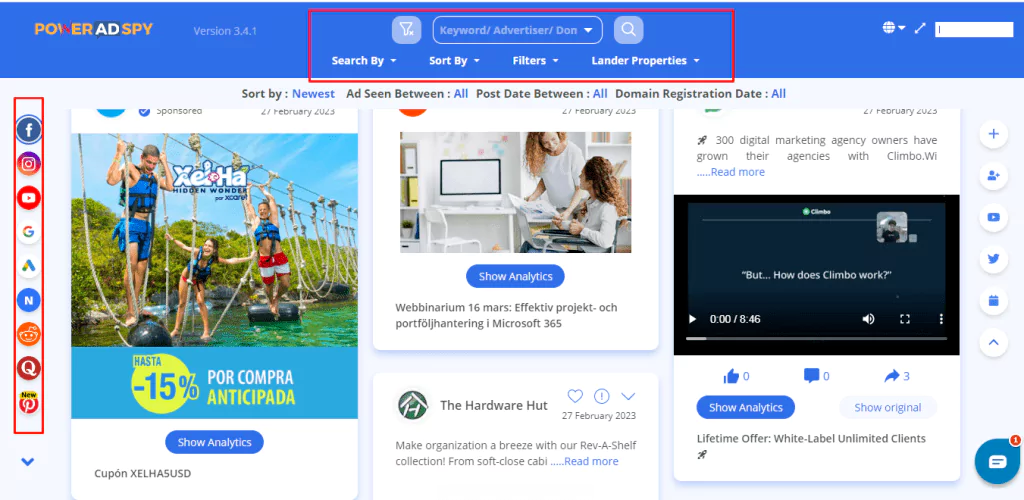This screenshot has height=500, width=1024.
Task: Click the Webbinarium 16 mars headline text
Action: click(x=507, y=315)
